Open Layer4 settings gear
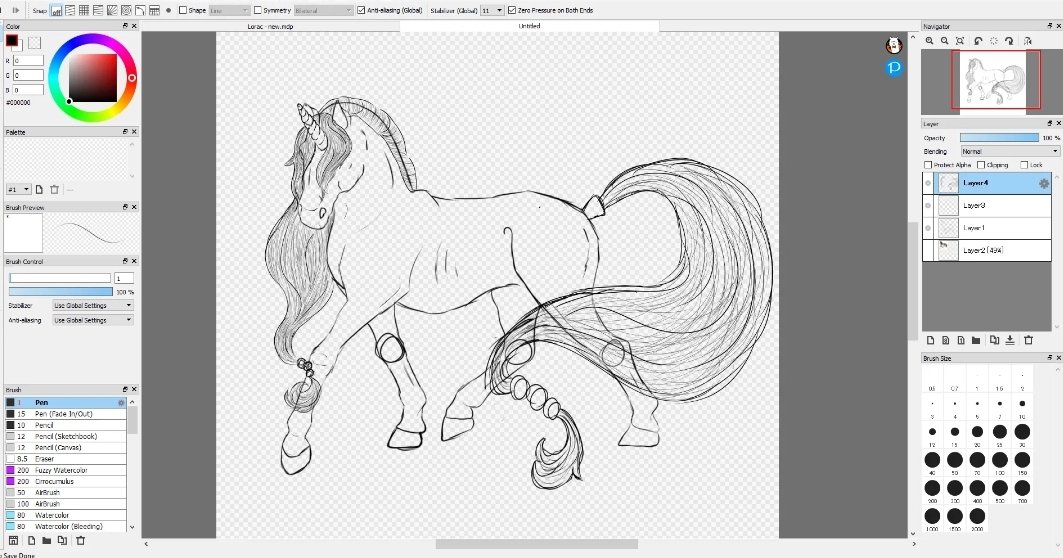Screen dimensions: 1063x558 pos(1044,183)
